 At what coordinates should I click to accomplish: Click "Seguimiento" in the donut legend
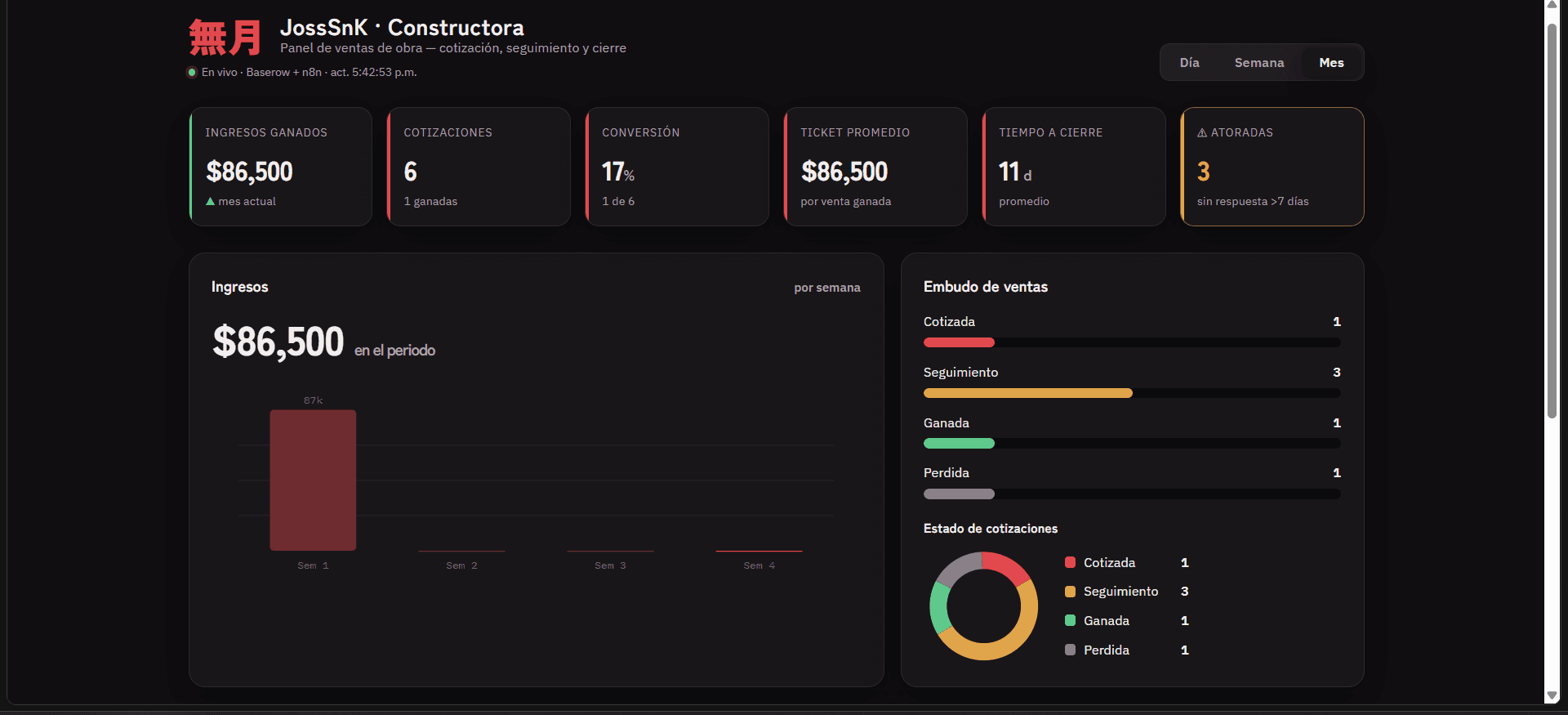1120,592
